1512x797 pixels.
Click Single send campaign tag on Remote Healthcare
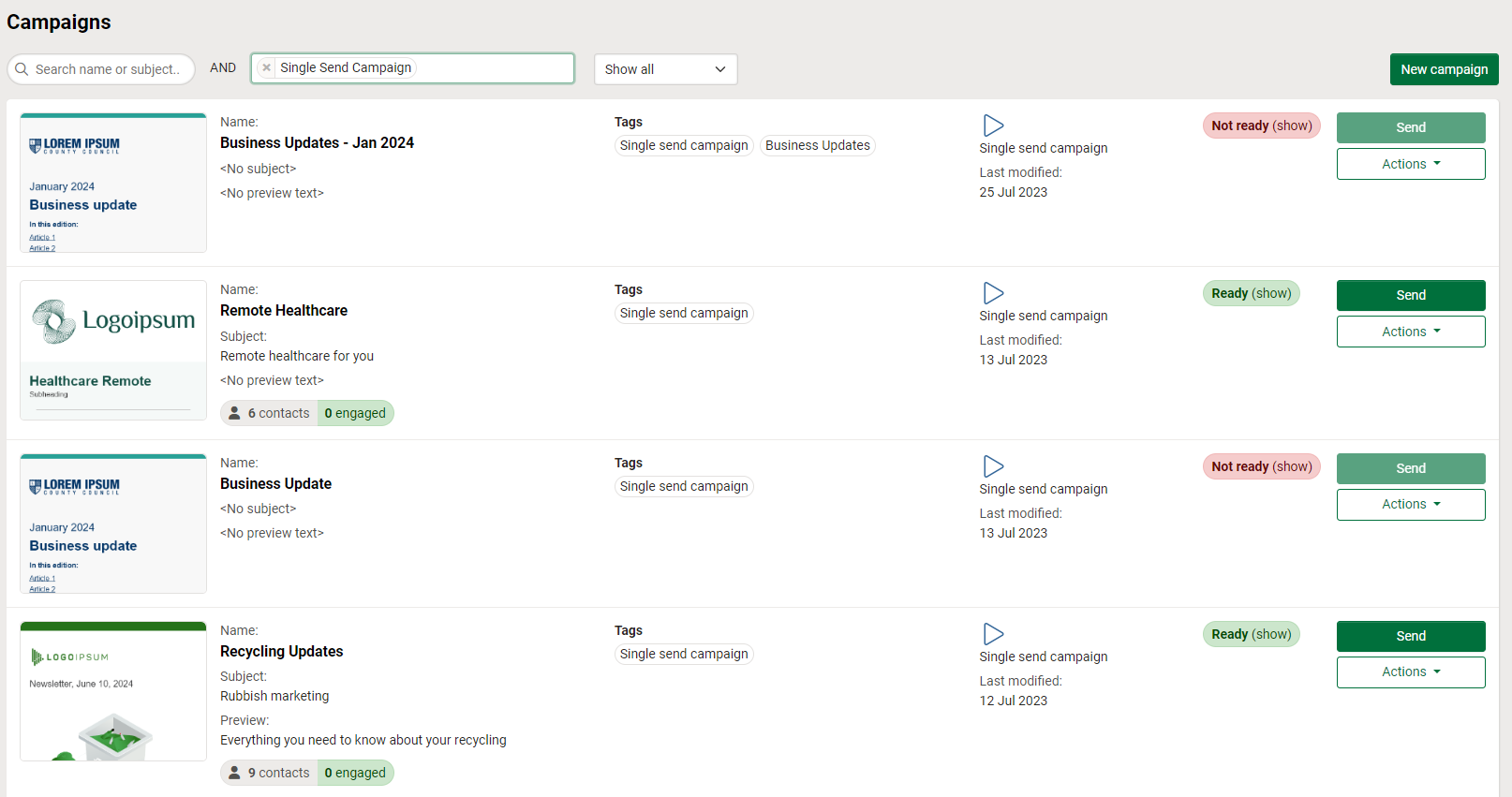click(x=684, y=313)
